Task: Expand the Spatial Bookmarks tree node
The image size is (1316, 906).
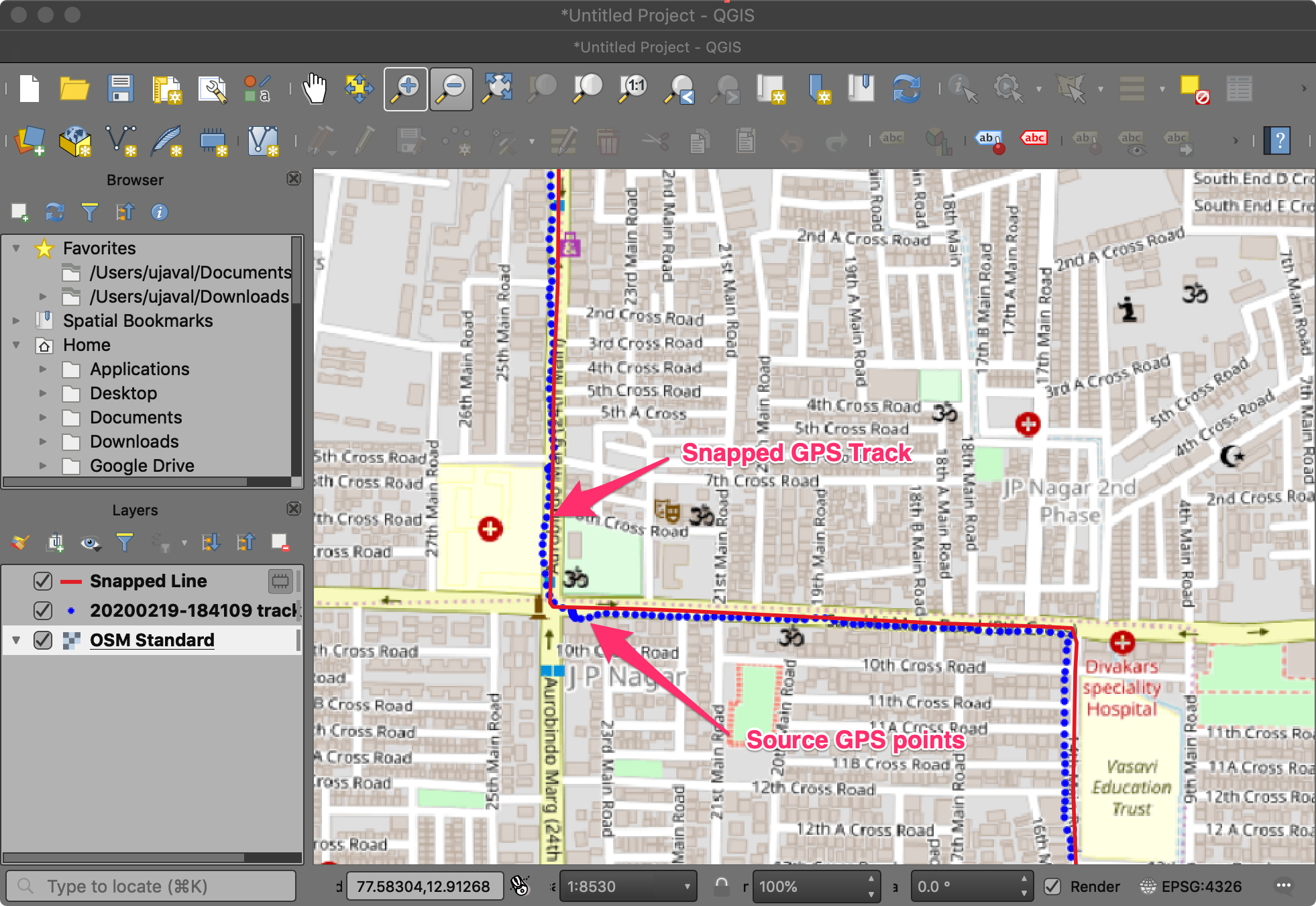Action: click(x=16, y=321)
